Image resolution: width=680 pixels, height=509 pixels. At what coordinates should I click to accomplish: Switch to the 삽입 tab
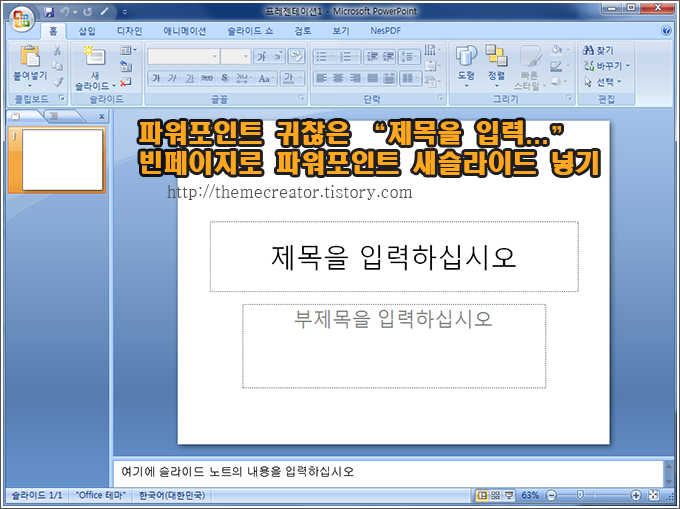[87, 31]
